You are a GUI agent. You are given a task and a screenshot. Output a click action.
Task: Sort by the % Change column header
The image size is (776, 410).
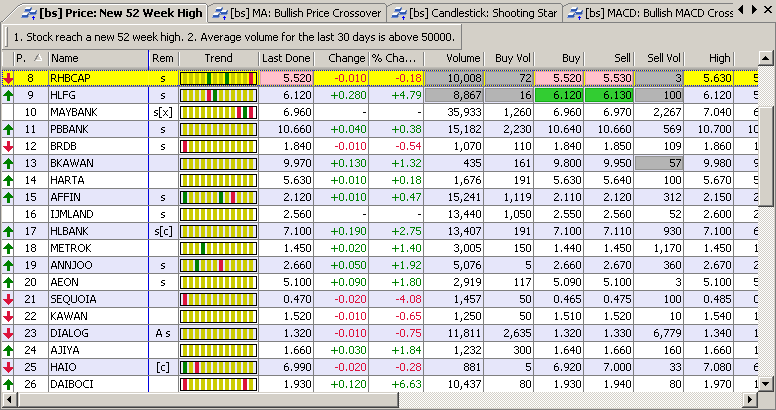tap(396, 58)
